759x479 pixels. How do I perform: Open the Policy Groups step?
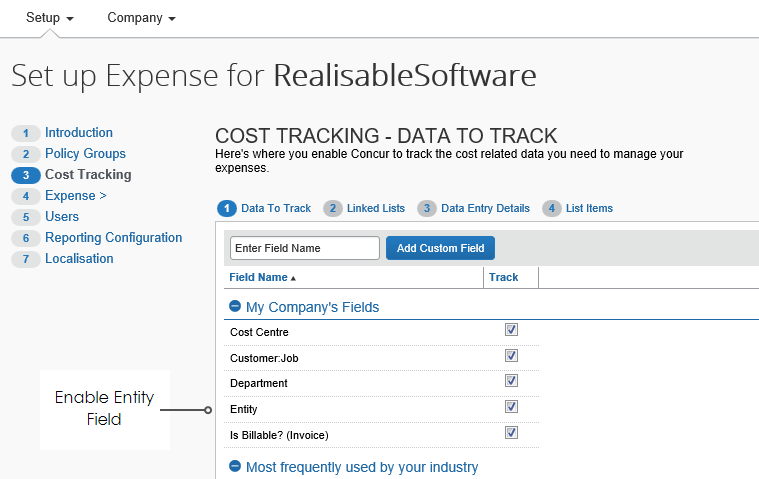85,154
